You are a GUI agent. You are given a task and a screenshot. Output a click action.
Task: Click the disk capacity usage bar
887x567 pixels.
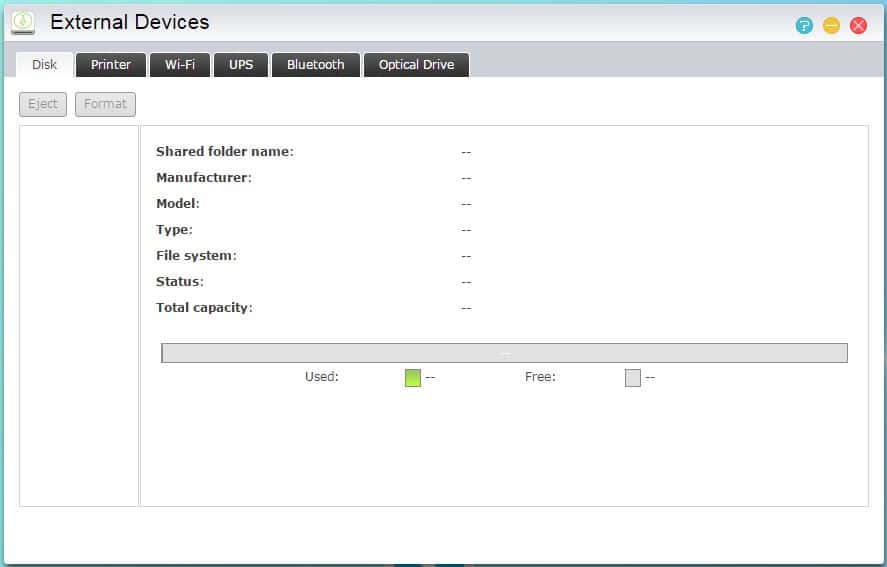pyautogui.click(x=504, y=353)
